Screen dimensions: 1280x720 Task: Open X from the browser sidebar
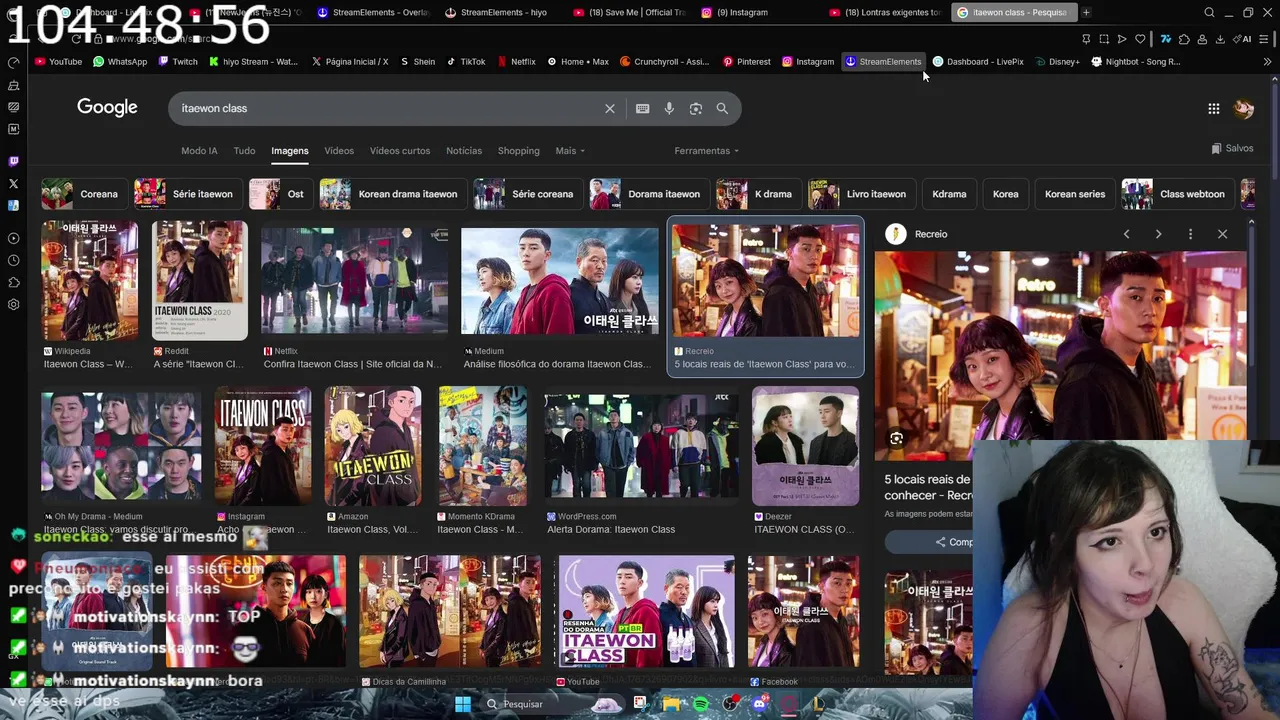pyautogui.click(x=13, y=183)
